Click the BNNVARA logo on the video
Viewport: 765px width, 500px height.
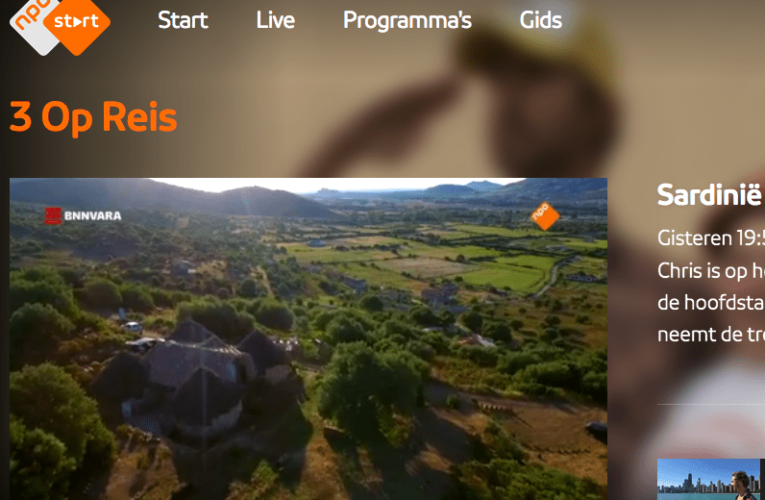coord(83,216)
